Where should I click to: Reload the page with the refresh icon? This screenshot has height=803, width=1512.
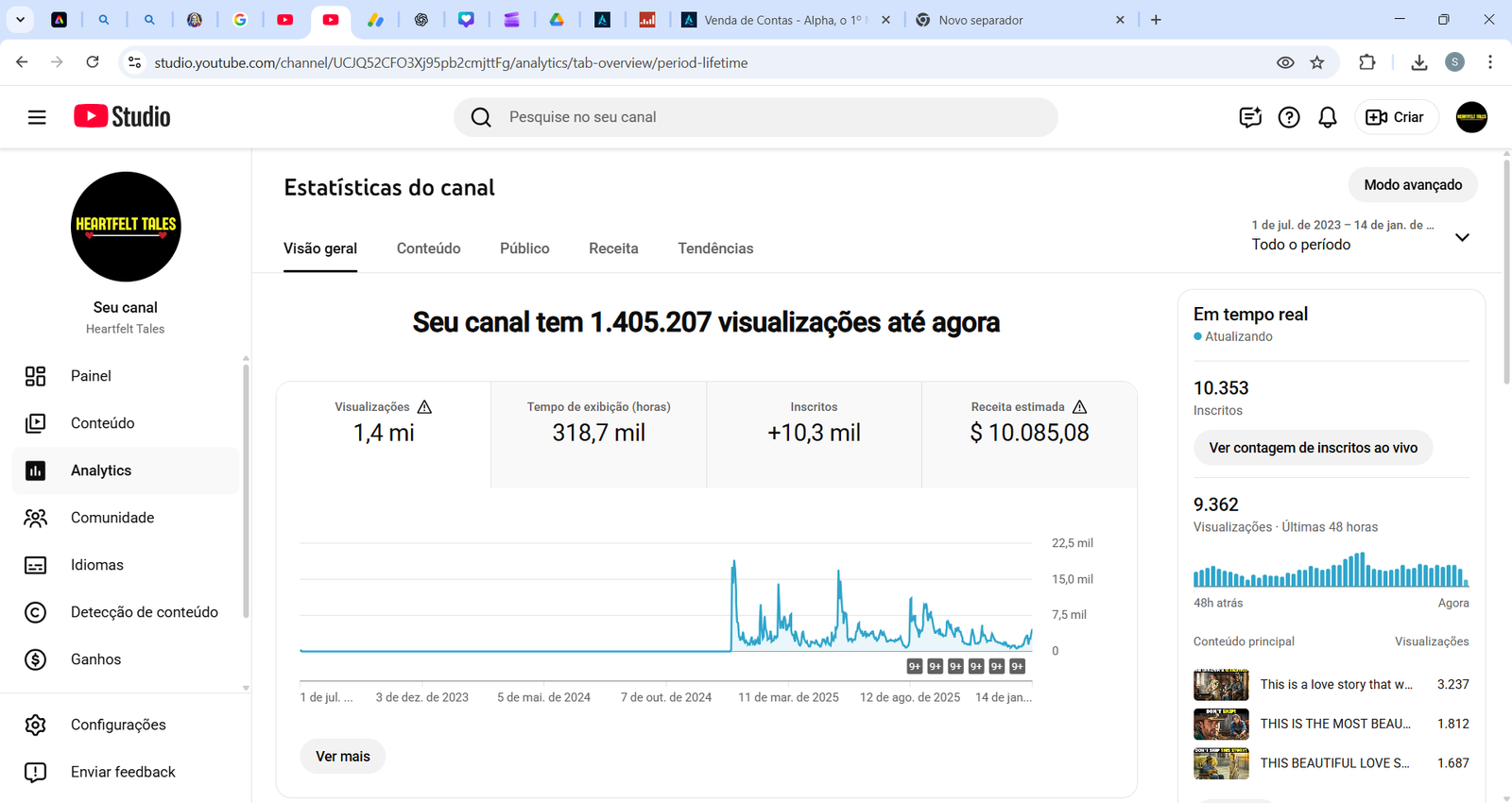(93, 62)
